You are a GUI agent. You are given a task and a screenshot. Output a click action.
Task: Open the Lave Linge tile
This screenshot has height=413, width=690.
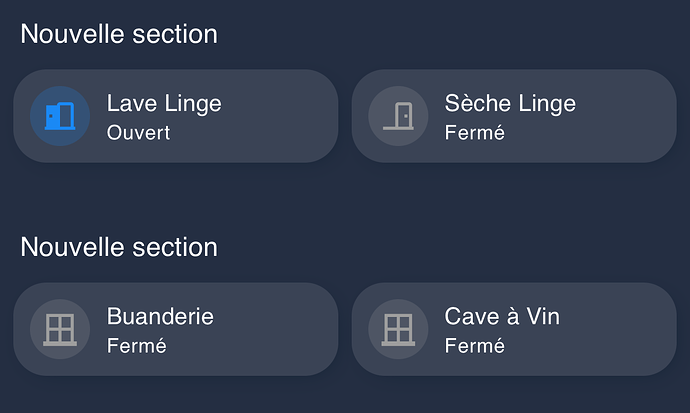tap(176, 116)
